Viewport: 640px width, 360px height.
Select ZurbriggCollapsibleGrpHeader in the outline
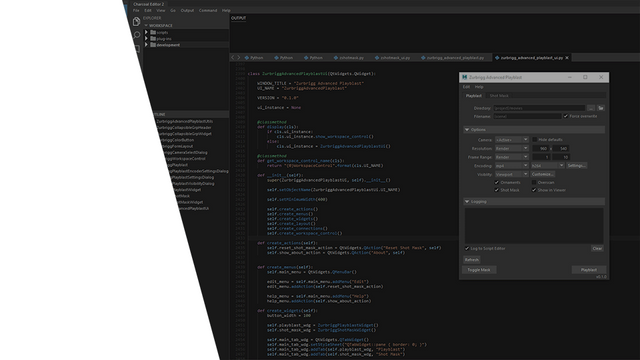(184, 127)
